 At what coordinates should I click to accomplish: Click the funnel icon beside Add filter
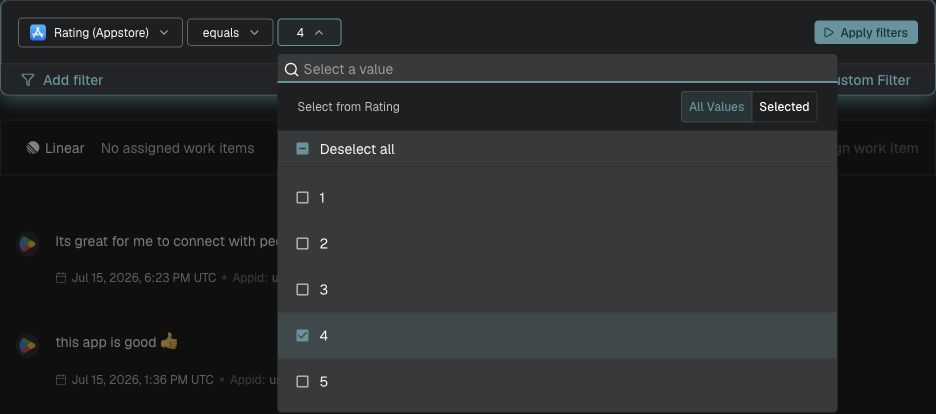pos(27,80)
